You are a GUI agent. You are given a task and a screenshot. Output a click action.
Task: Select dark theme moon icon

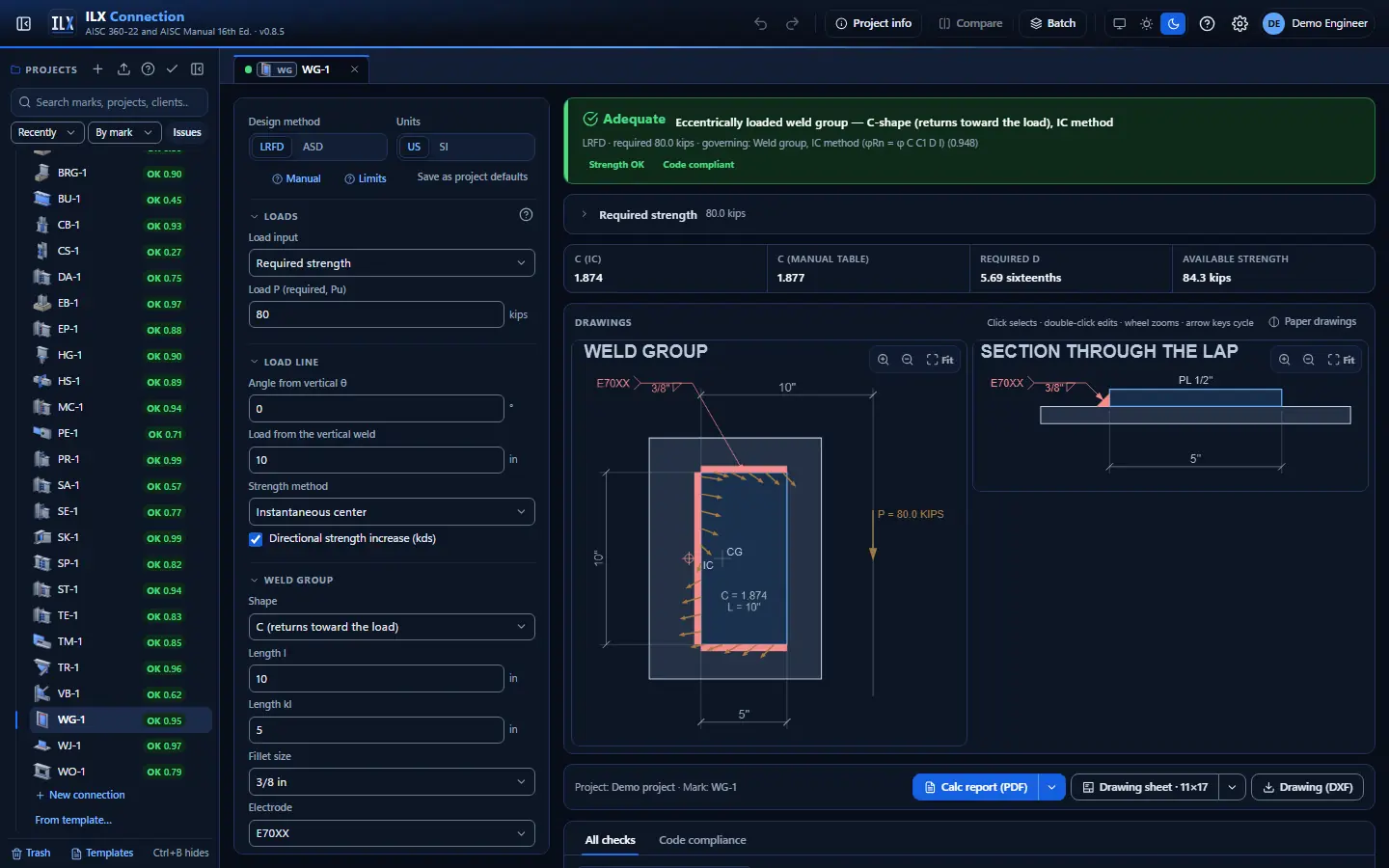point(1173,23)
